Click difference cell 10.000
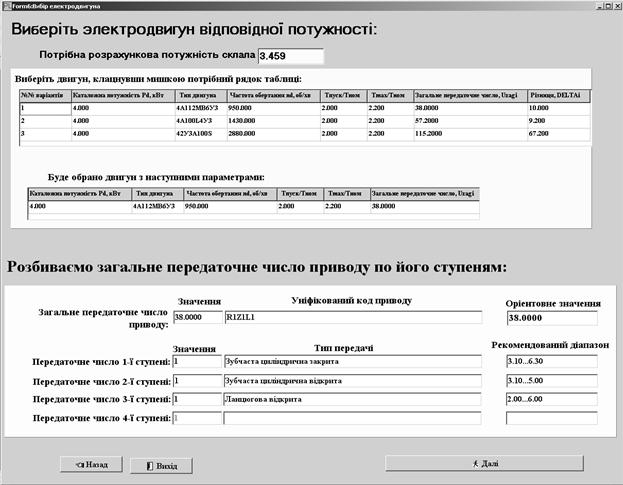 [x=559, y=108]
